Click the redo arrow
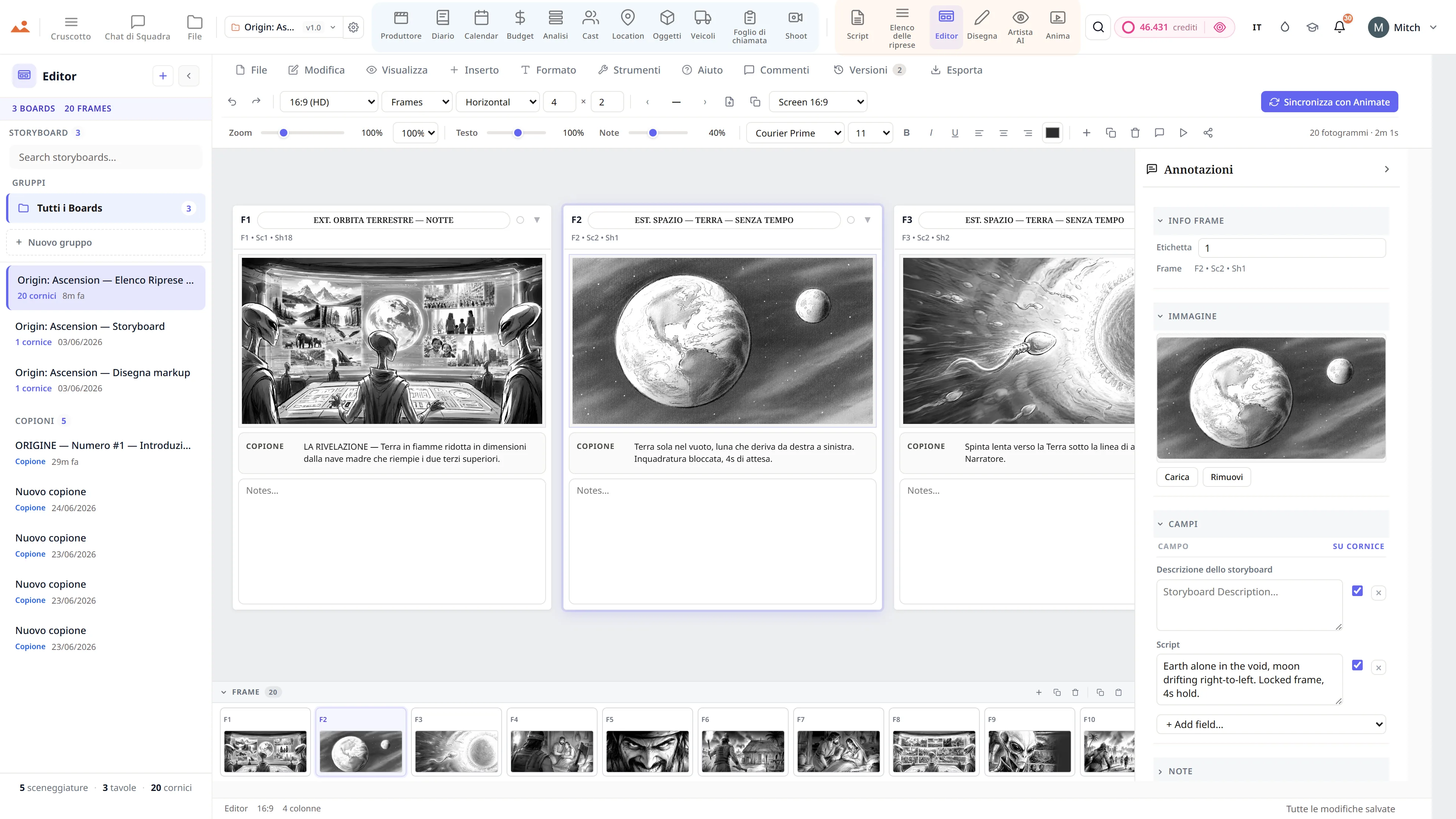Screen dimensions: 1456x819 (x=256, y=102)
